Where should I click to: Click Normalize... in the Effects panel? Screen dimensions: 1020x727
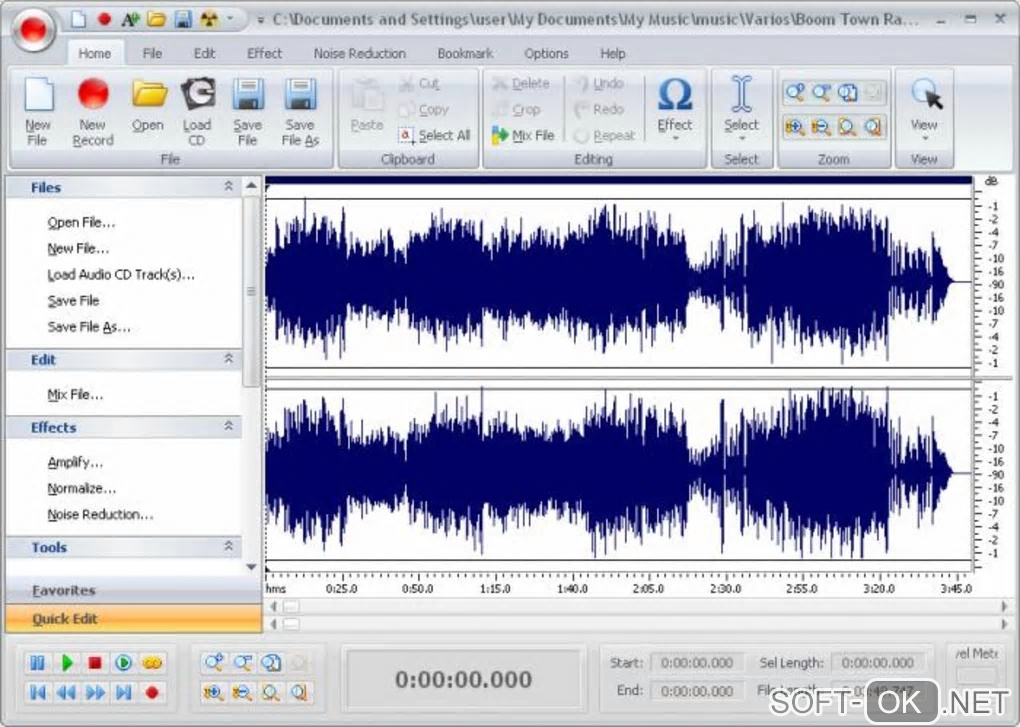82,489
